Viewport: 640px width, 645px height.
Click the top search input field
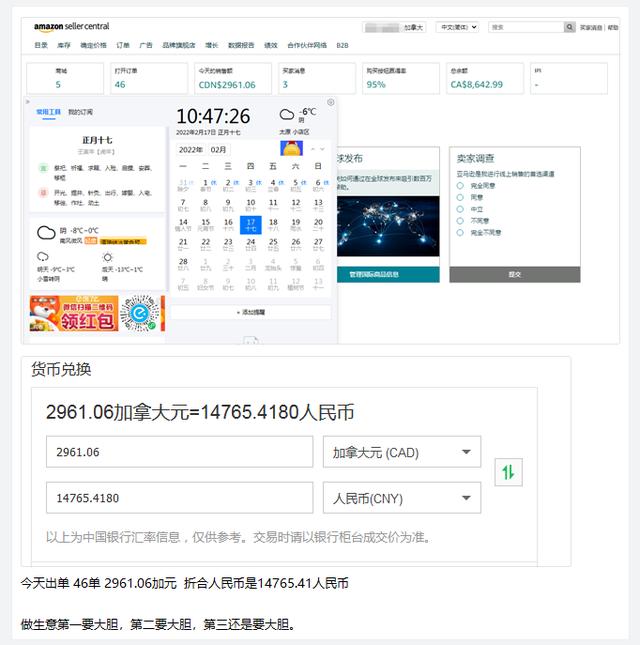pos(526,27)
